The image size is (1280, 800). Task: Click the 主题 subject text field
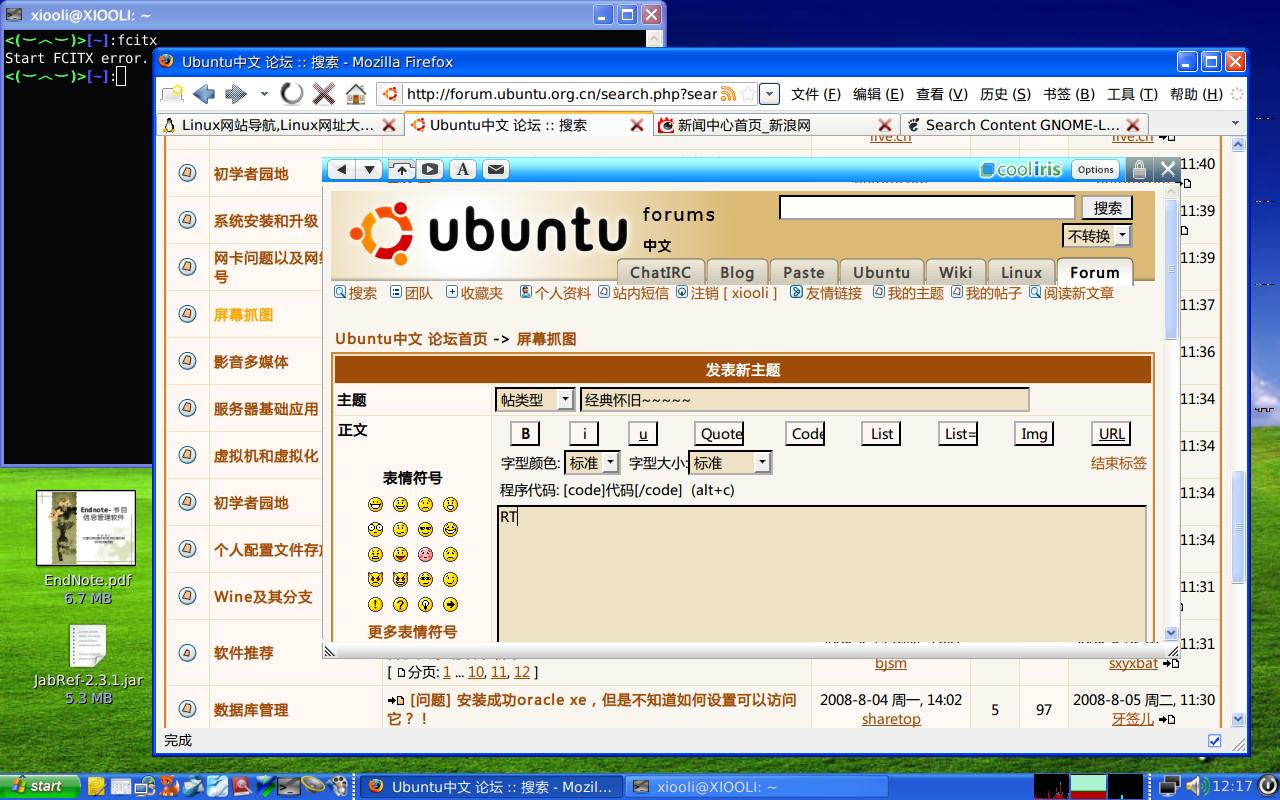(x=804, y=400)
